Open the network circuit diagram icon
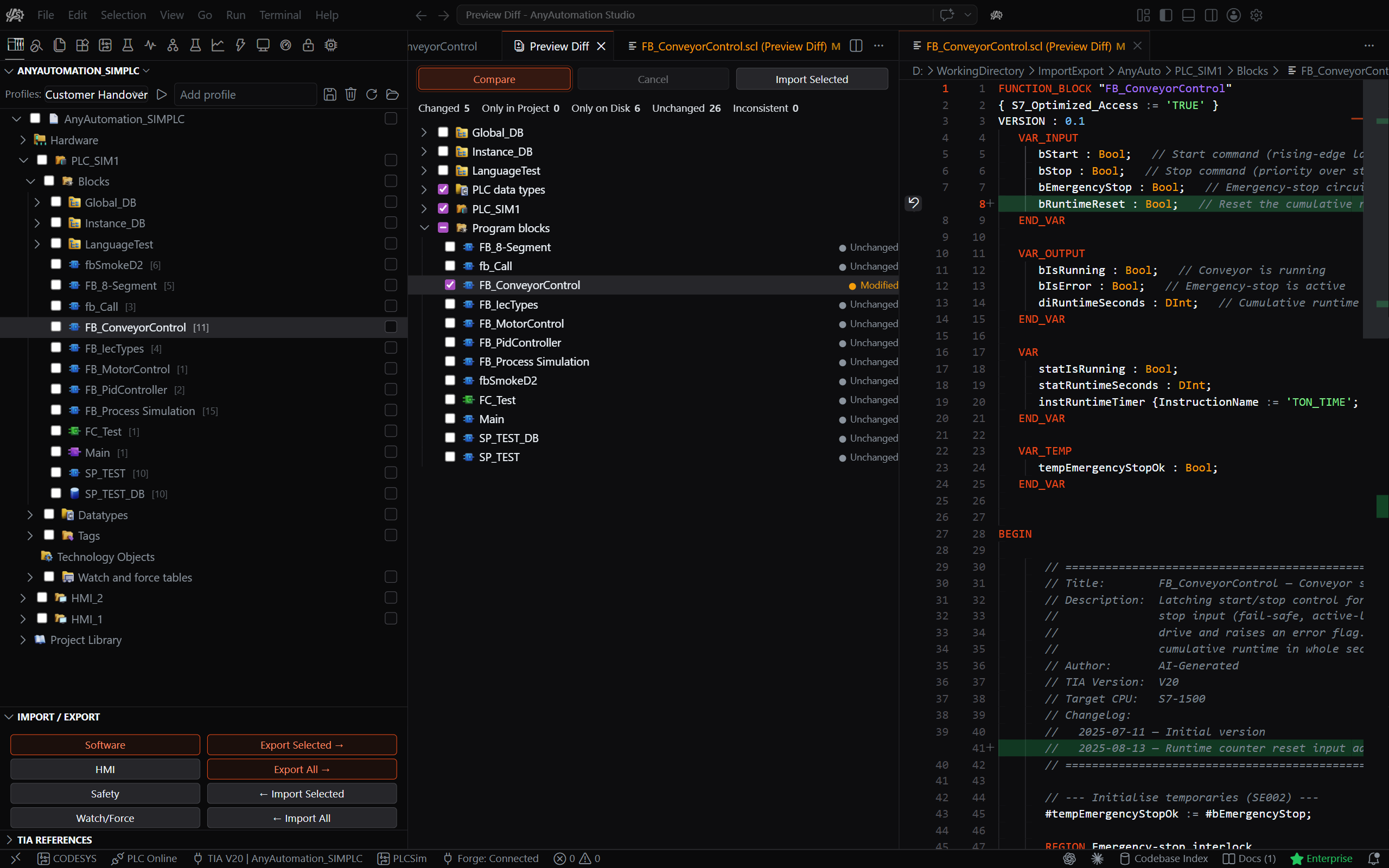The height and width of the screenshot is (868, 1389). (x=105, y=46)
